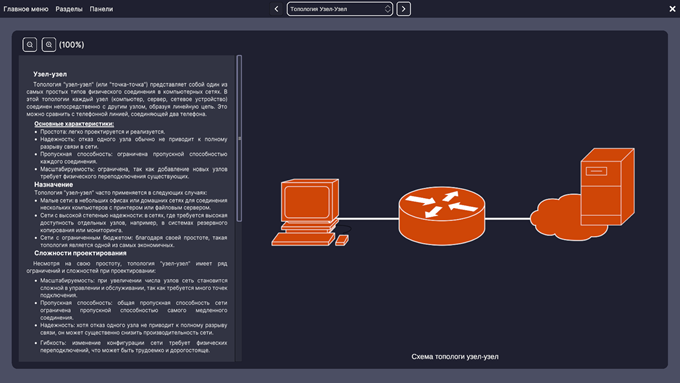This screenshot has width=680, height=383.
Task: Click the server tower icon in diagram
Action: tap(607, 187)
